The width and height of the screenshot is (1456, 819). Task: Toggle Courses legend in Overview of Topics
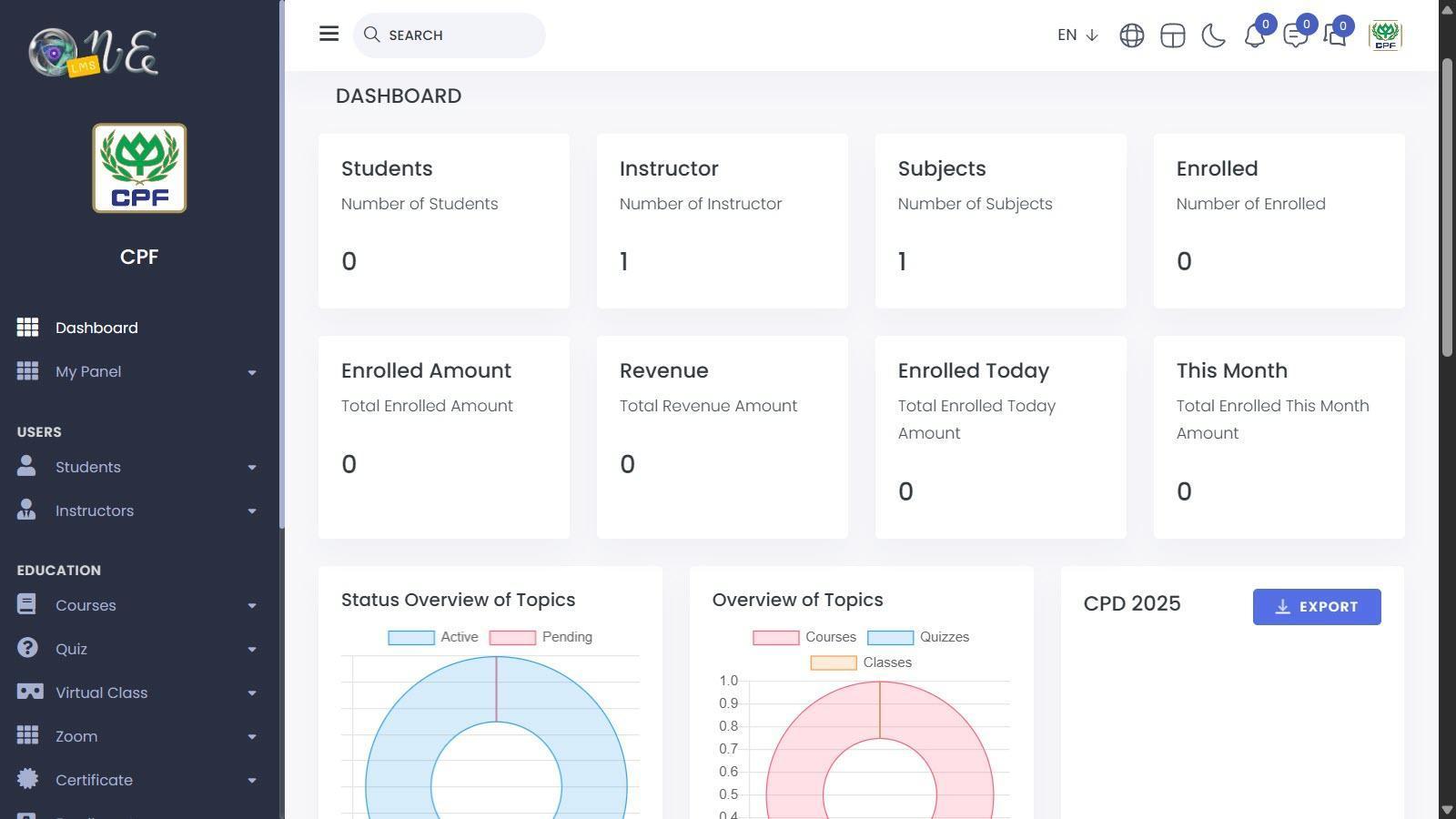pos(804,637)
